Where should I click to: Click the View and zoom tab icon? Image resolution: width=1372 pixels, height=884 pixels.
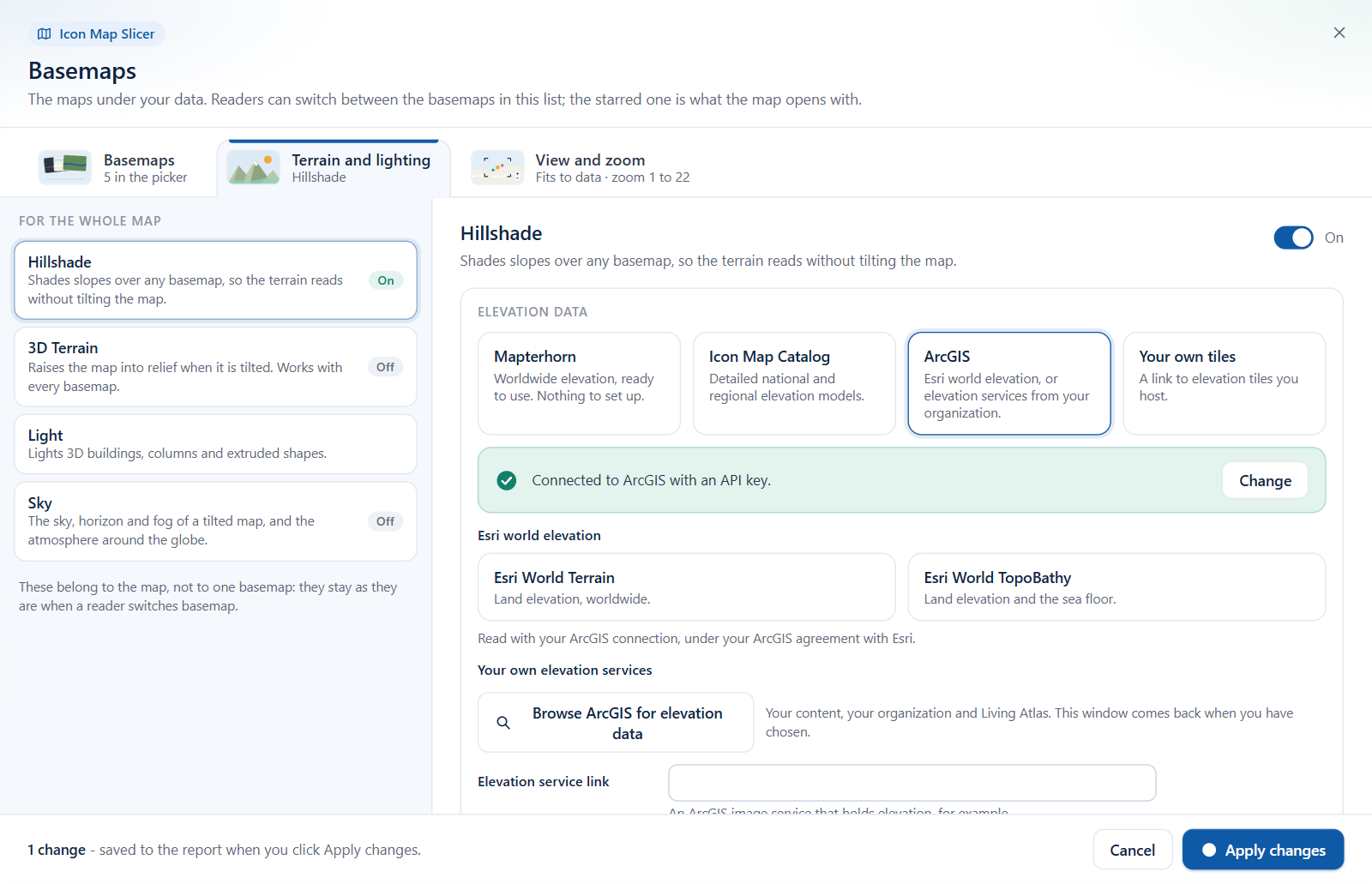(x=497, y=167)
